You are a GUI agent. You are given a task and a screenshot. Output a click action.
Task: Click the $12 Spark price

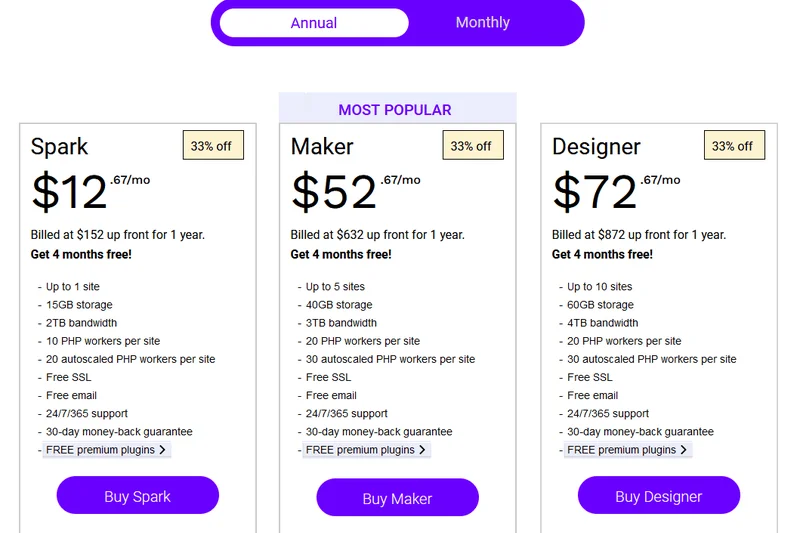[x=70, y=192]
